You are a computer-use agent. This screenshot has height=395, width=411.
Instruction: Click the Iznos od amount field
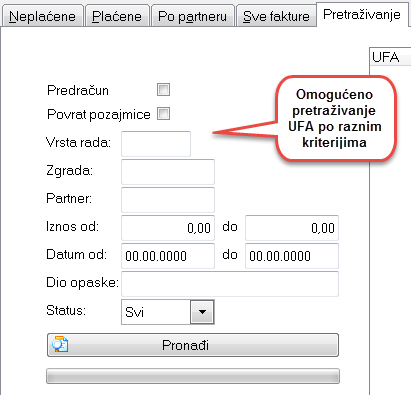tap(168, 228)
